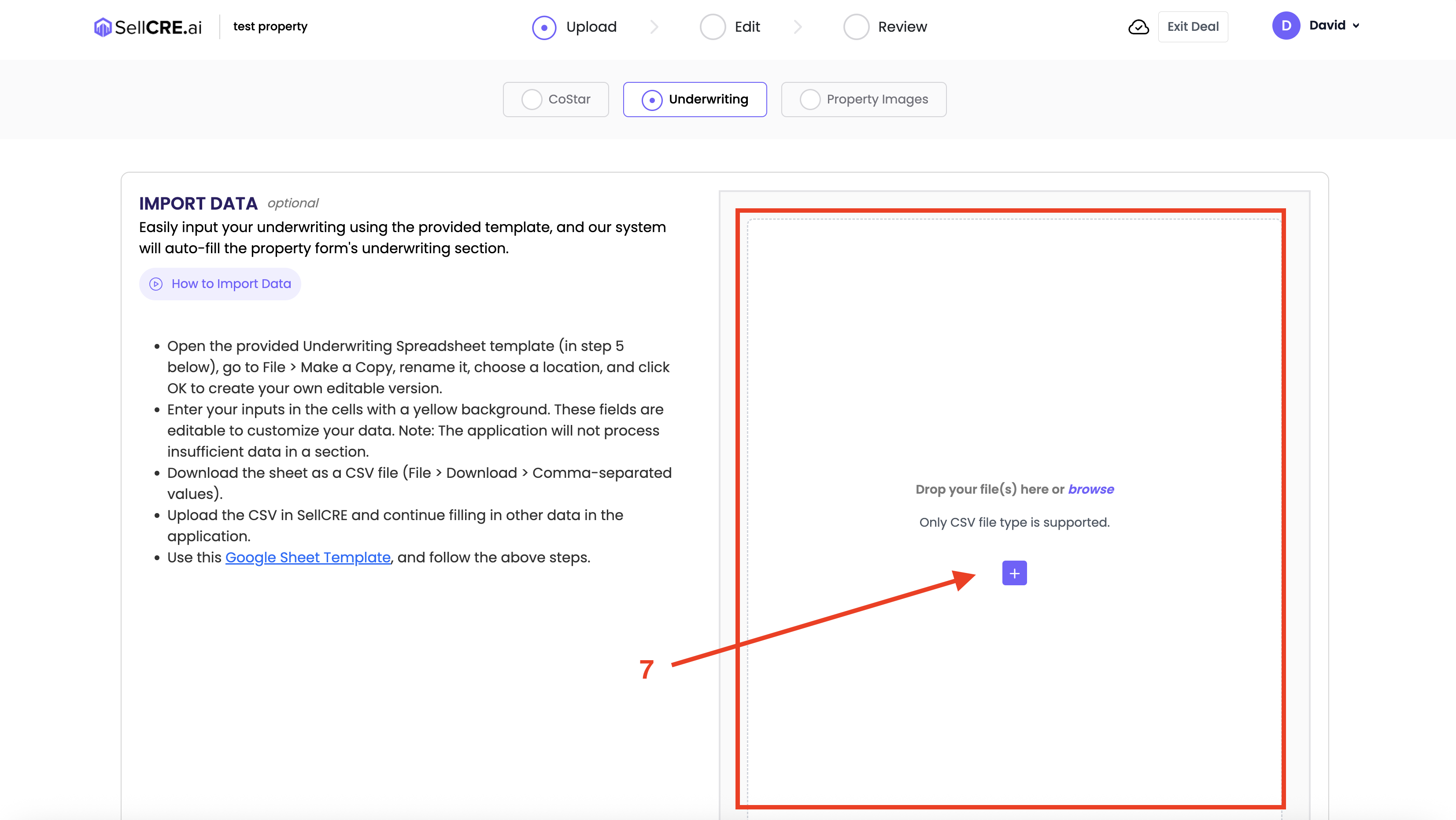Open the Google Sheet Template link
This screenshot has width=1456, height=820.
[307, 557]
